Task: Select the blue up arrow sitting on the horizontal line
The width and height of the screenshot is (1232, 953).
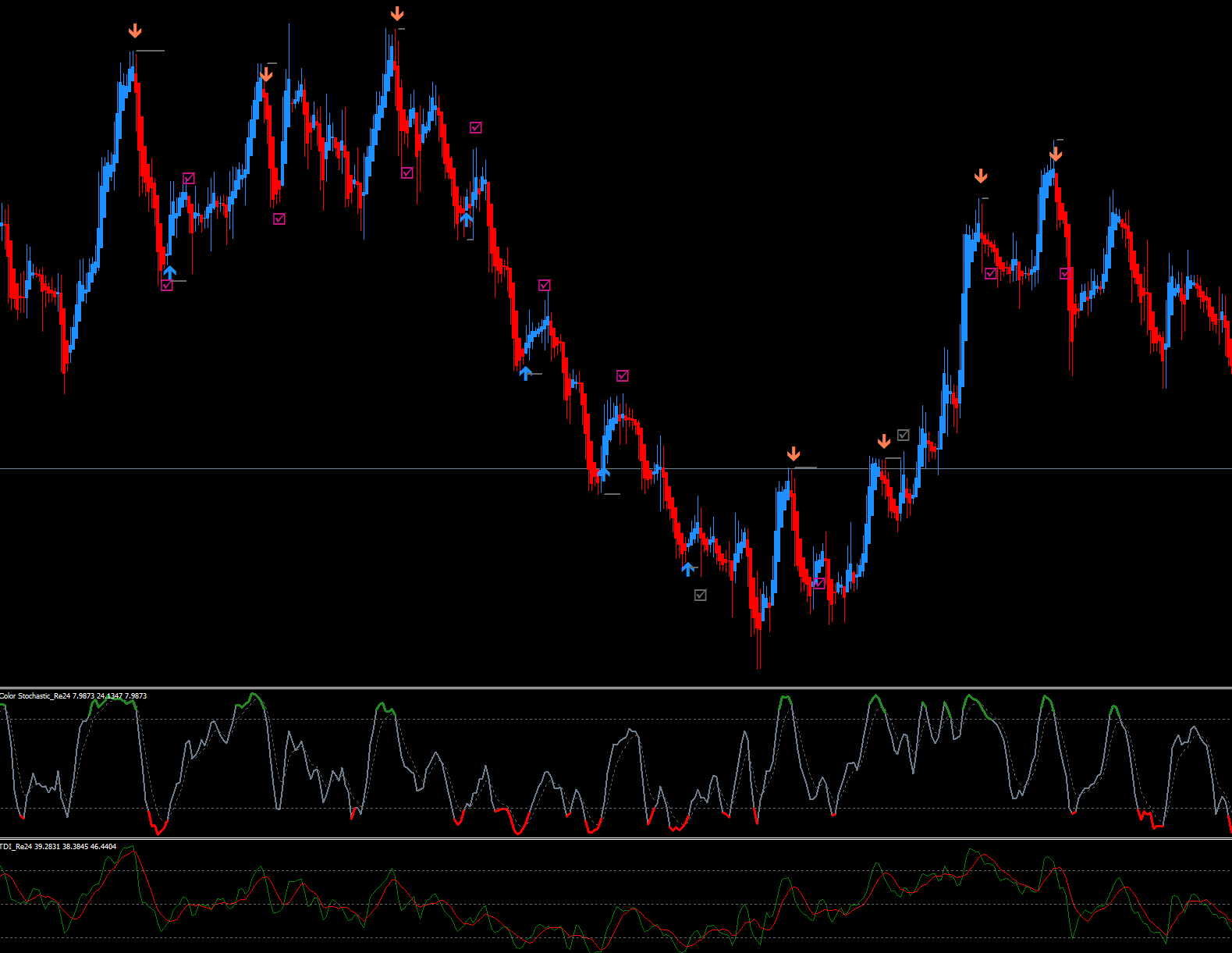Action: click(x=603, y=472)
